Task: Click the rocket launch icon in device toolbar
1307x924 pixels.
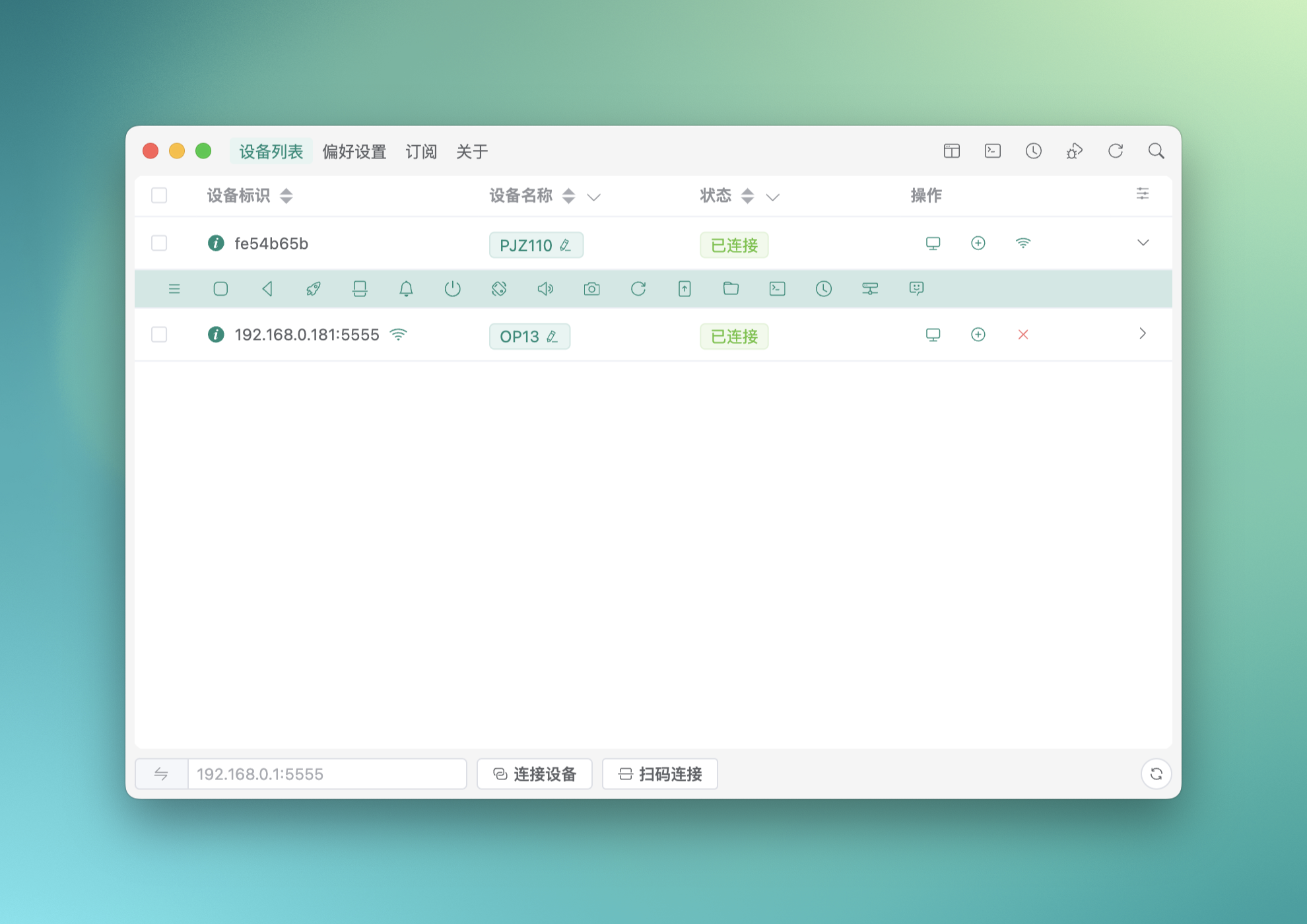Action: click(313, 288)
